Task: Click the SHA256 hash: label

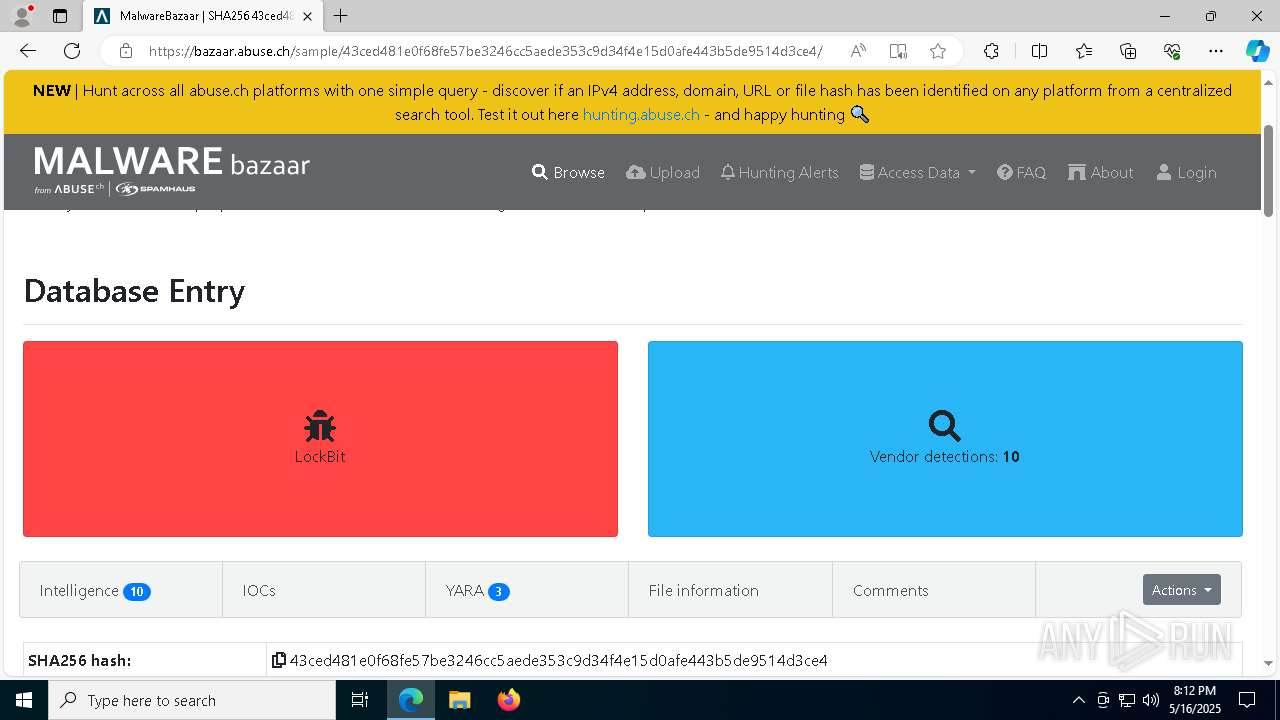Action: coord(80,660)
